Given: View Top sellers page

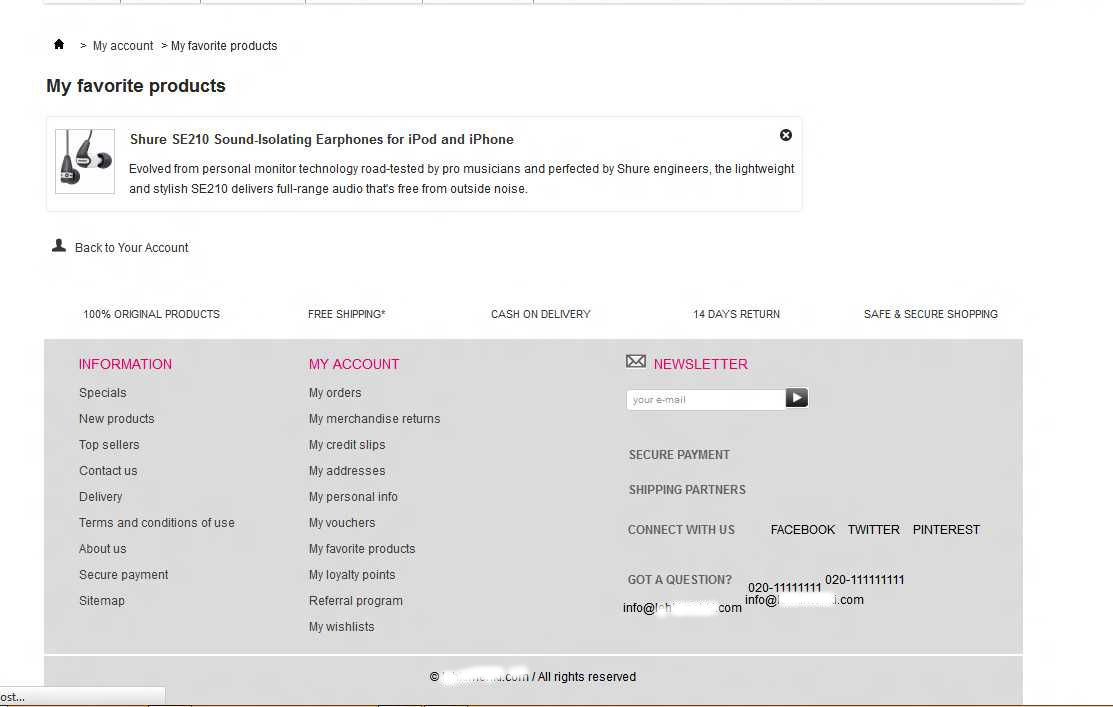Looking at the screenshot, I should [x=109, y=445].
